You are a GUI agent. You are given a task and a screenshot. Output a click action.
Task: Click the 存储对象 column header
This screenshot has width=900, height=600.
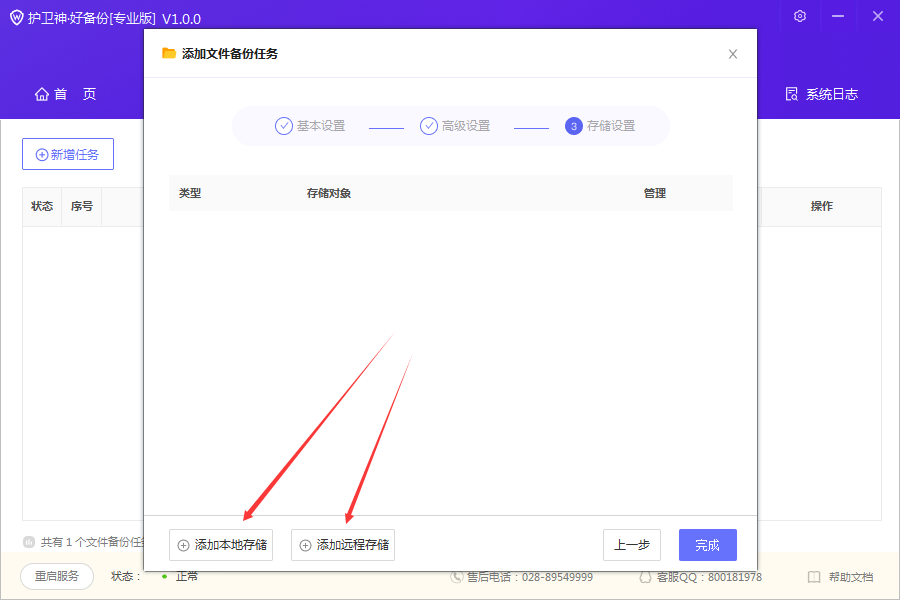[328, 193]
